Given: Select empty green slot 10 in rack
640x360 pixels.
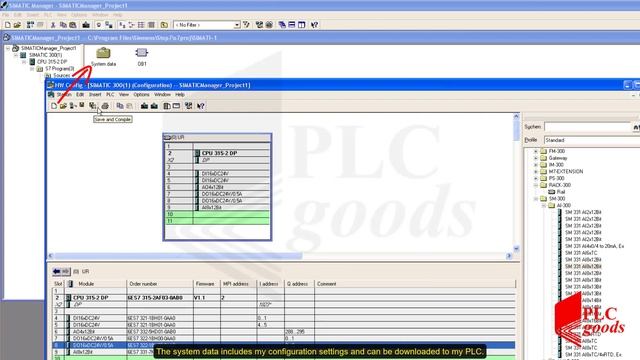Looking at the screenshot, I should pos(218,214).
